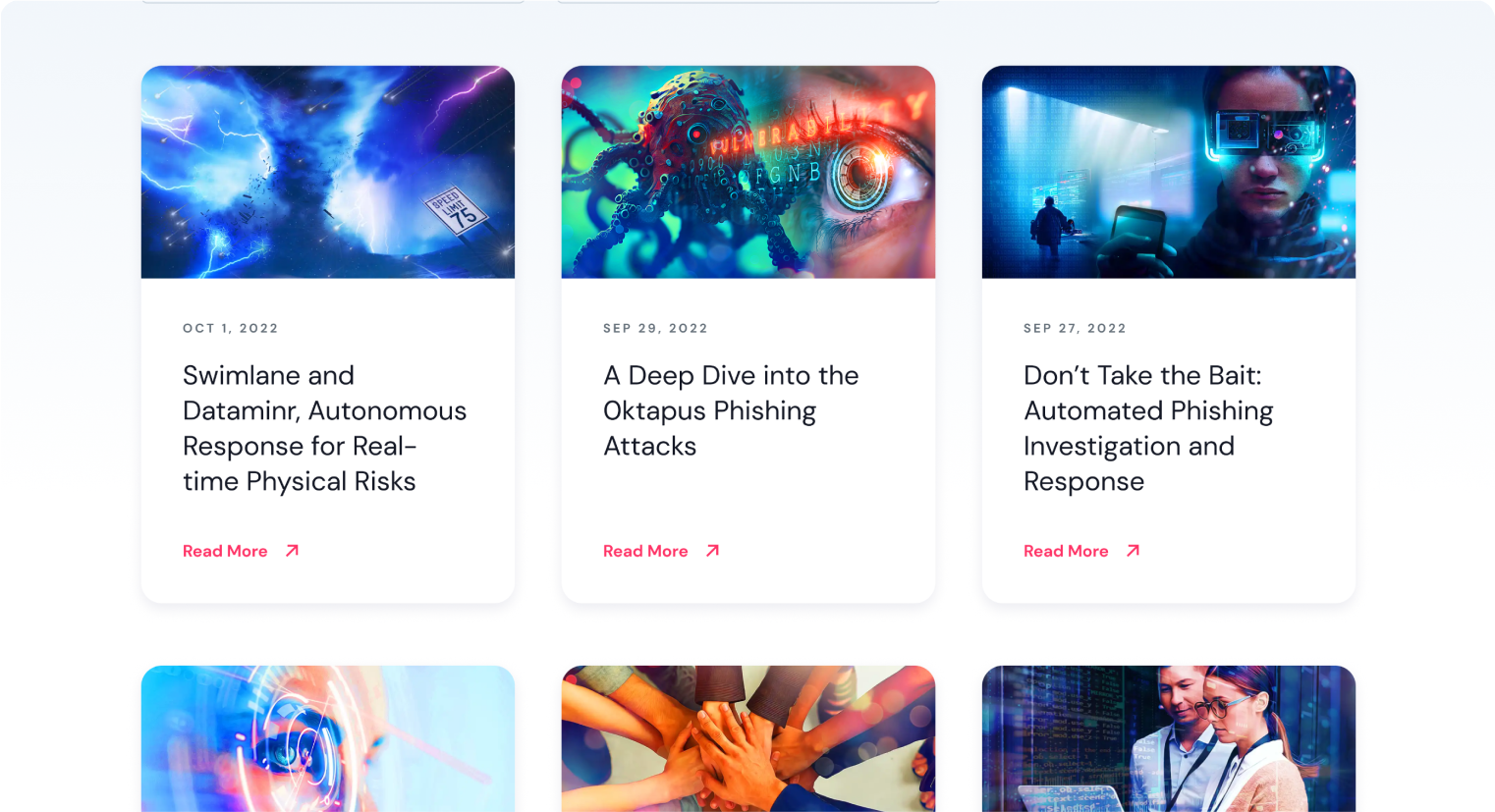The height and width of the screenshot is (812, 1495).
Task: Open Read More for Don't Take the Bait article
Action: pos(1066,551)
